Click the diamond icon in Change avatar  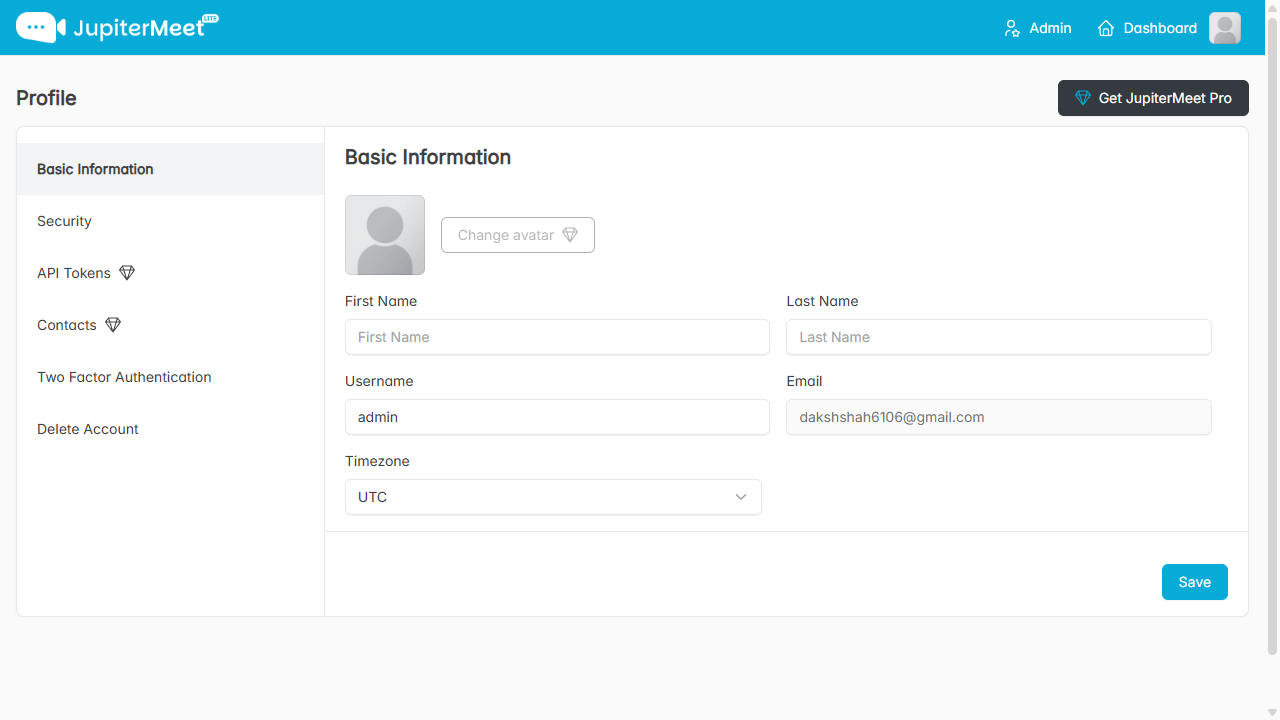click(570, 235)
